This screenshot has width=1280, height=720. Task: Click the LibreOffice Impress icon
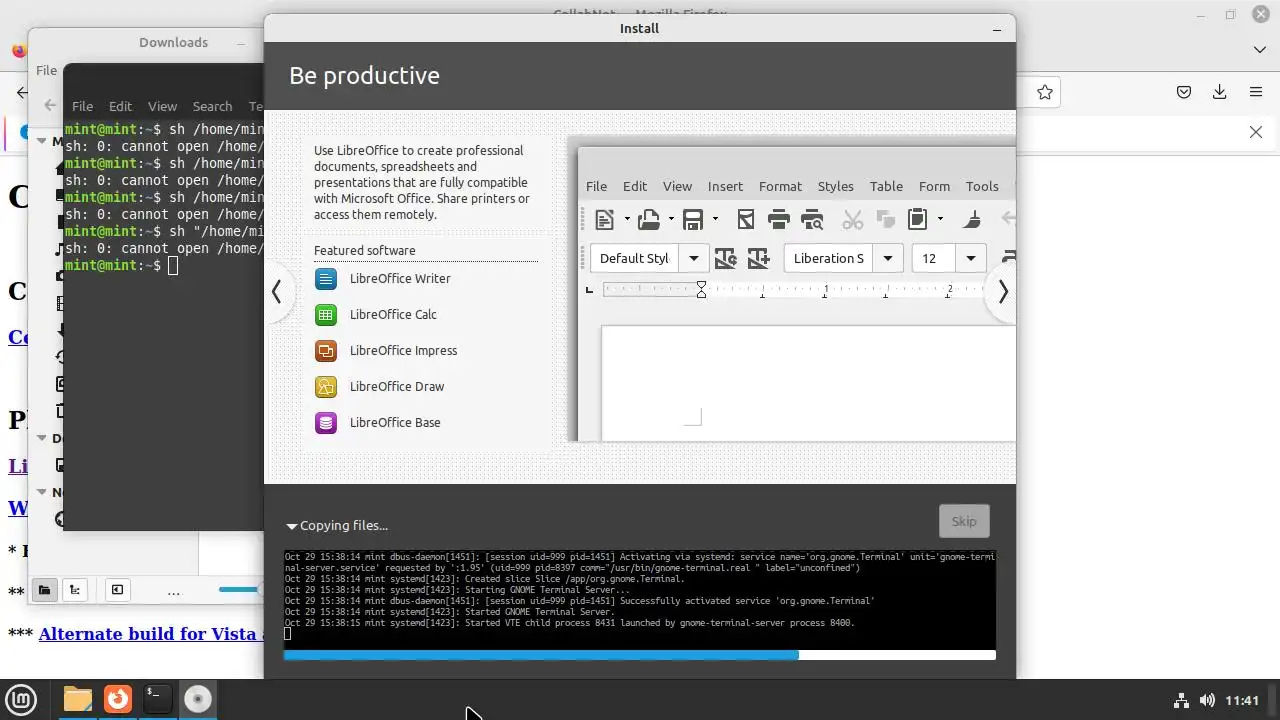(x=326, y=351)
